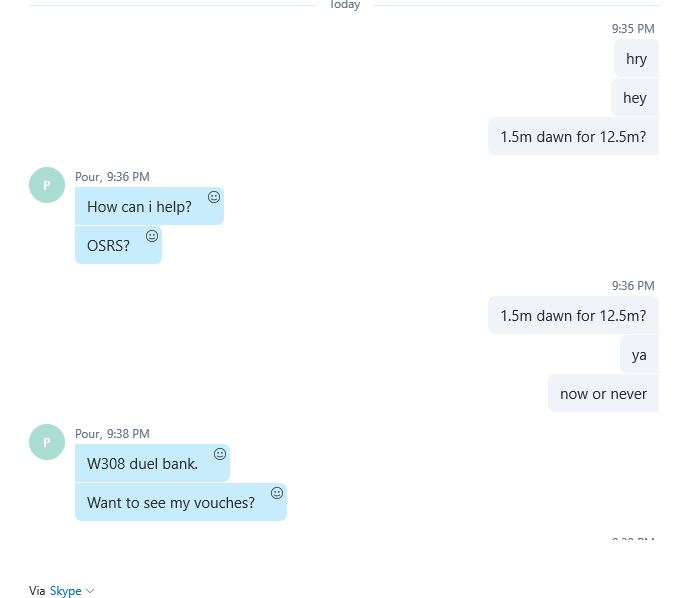Click reaction smiley on "How can i help?"
681x598 pixels.
(214, 197)
